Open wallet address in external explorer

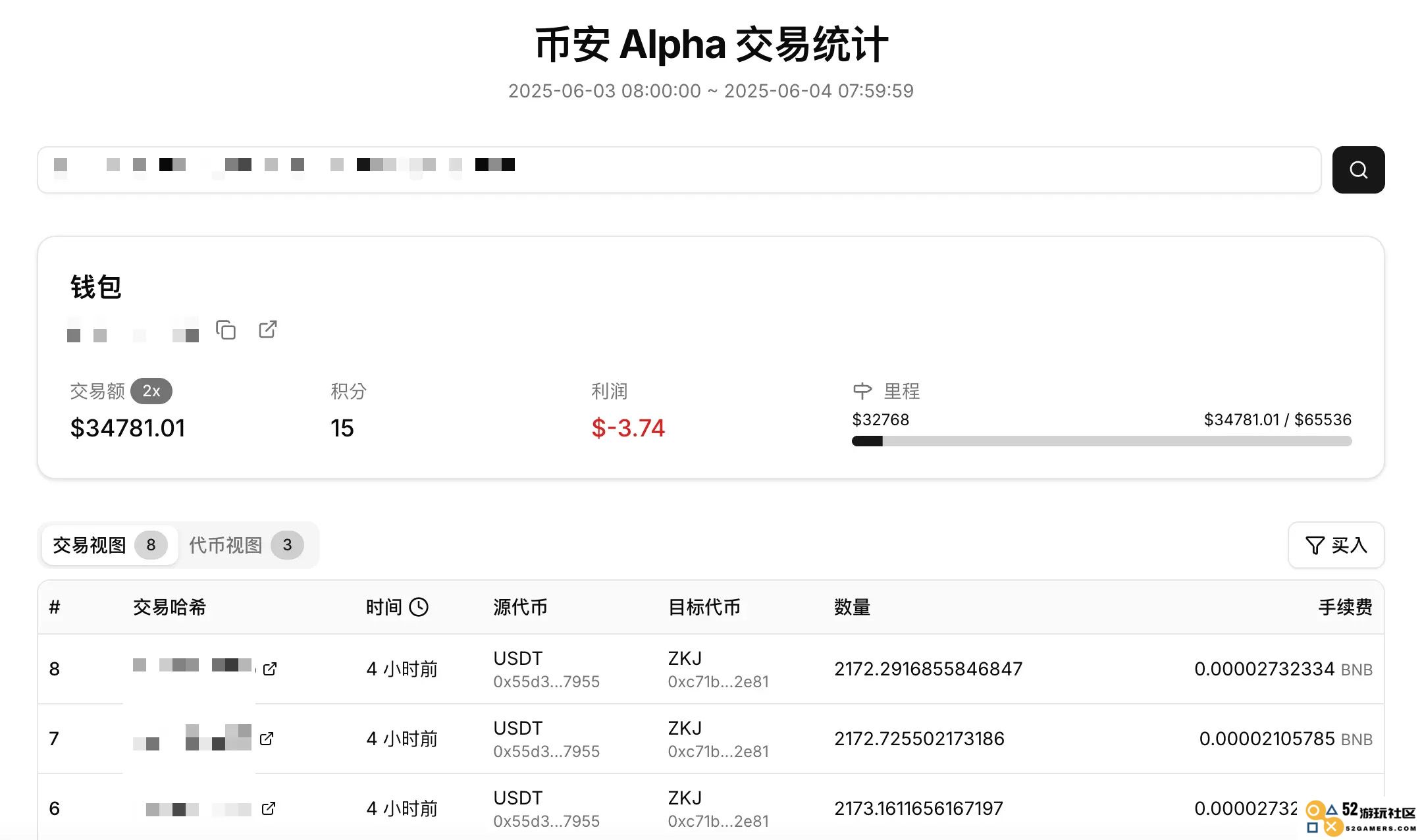point(268,329)
